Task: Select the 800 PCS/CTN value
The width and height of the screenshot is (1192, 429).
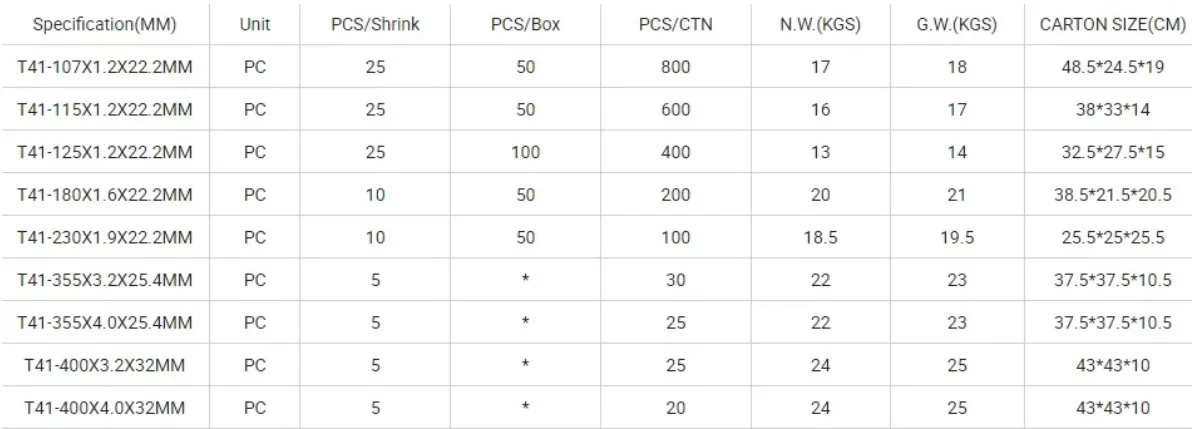Action: [674, 67]
